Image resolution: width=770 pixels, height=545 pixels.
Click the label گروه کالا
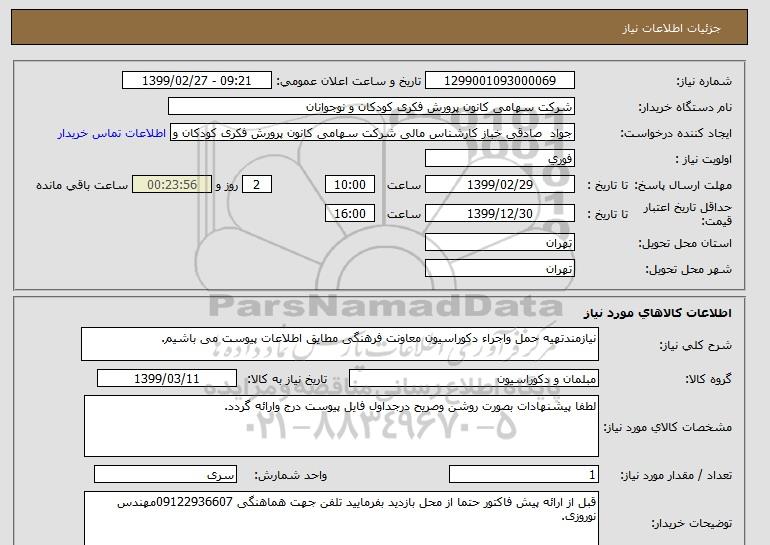pos(709,379)
